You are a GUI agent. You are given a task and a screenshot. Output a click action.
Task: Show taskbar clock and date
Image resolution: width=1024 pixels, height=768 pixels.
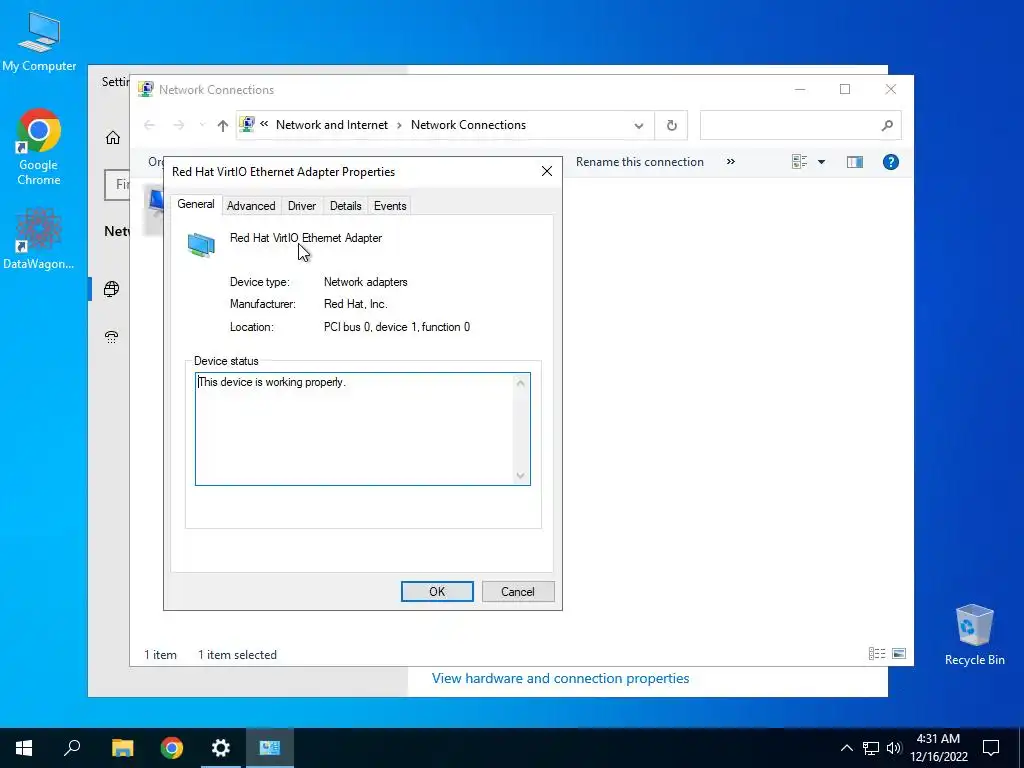[938, 748]
